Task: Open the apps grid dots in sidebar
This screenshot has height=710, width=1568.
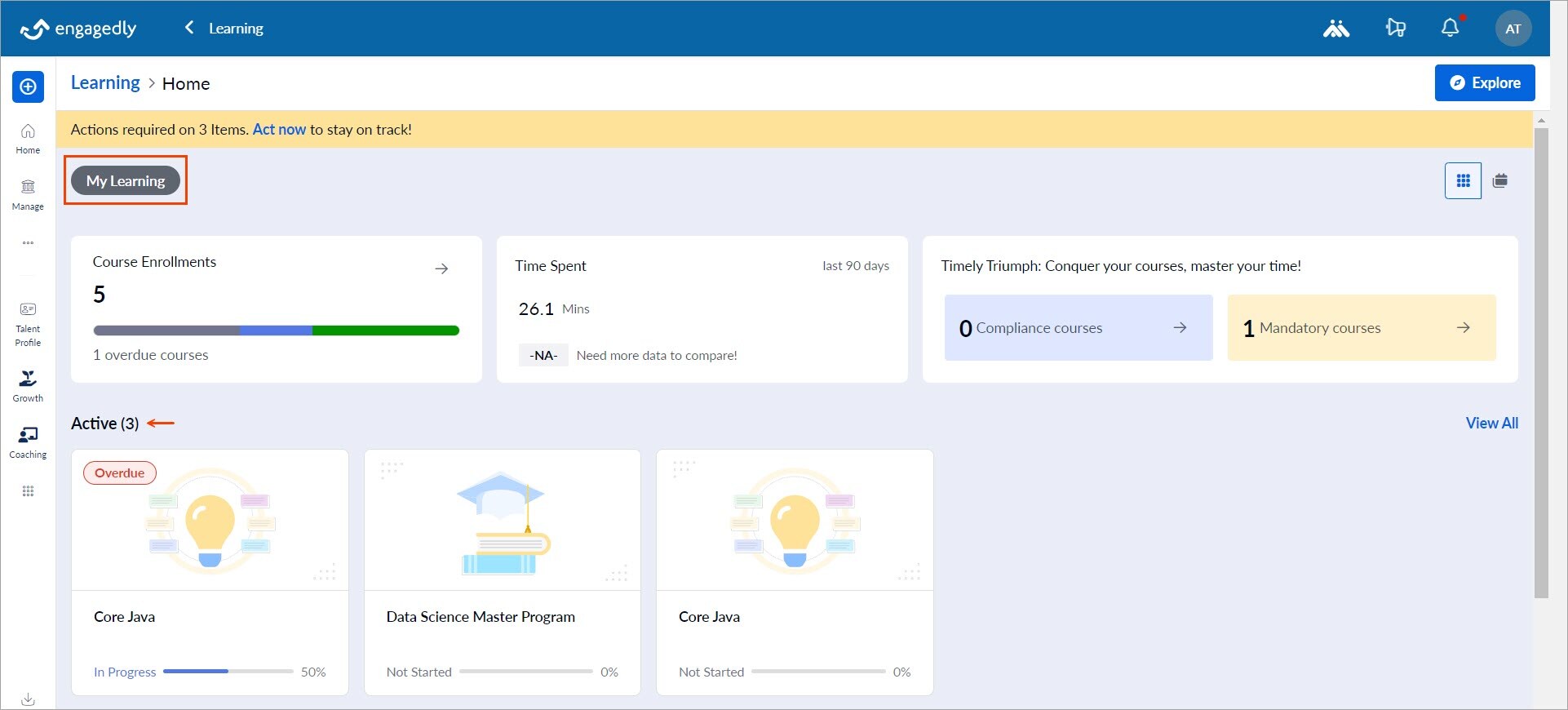Action: point(28,491)
